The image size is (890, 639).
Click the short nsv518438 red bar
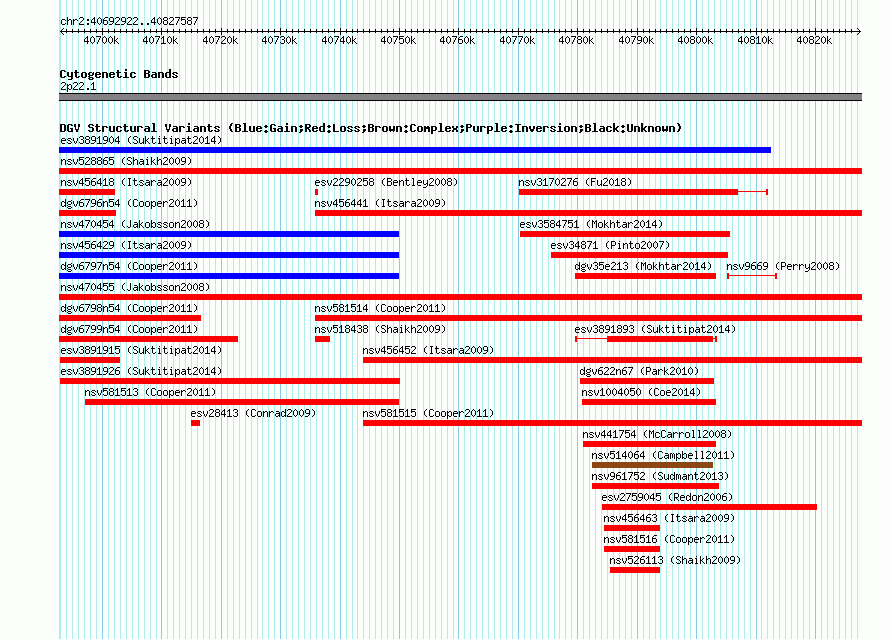pyautogui.click(x=322, y=339)
